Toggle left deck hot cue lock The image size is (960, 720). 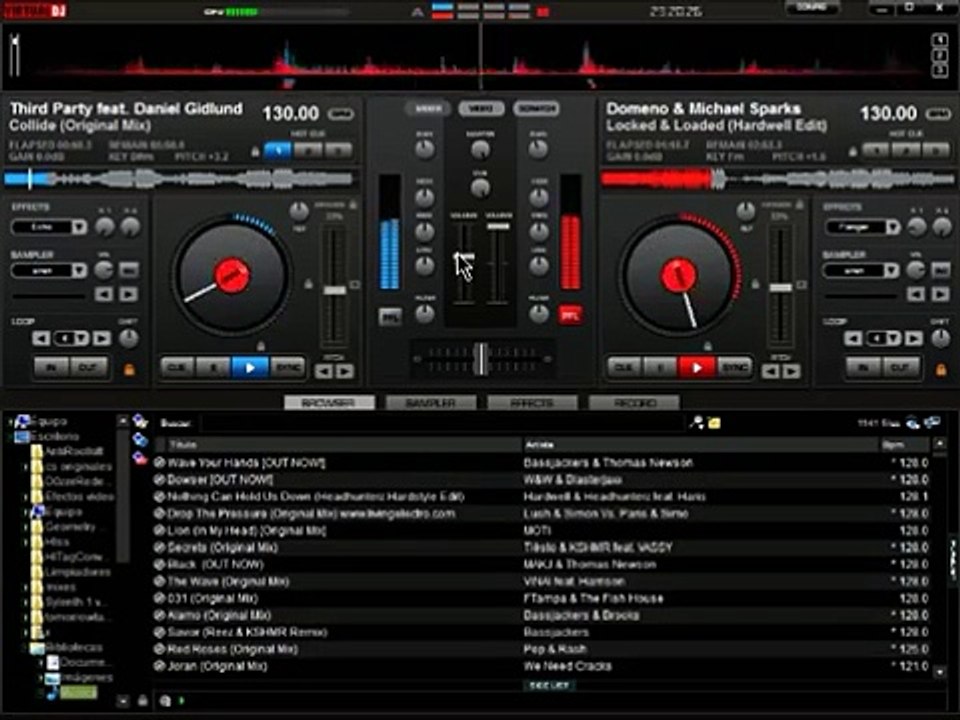(x=255, y=151)
